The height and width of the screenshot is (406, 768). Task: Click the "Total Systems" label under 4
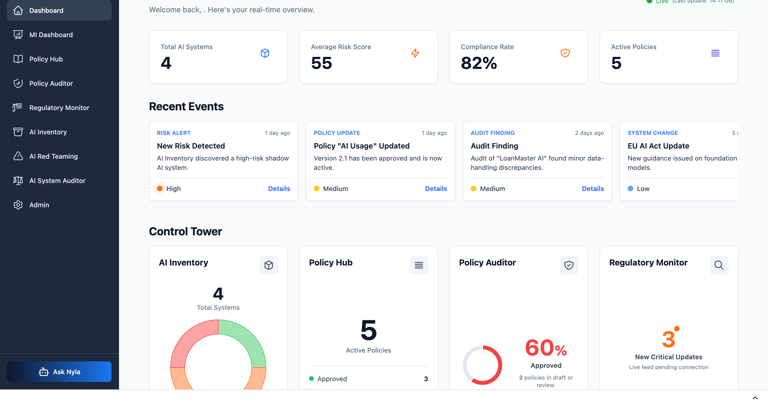(218, 308)
